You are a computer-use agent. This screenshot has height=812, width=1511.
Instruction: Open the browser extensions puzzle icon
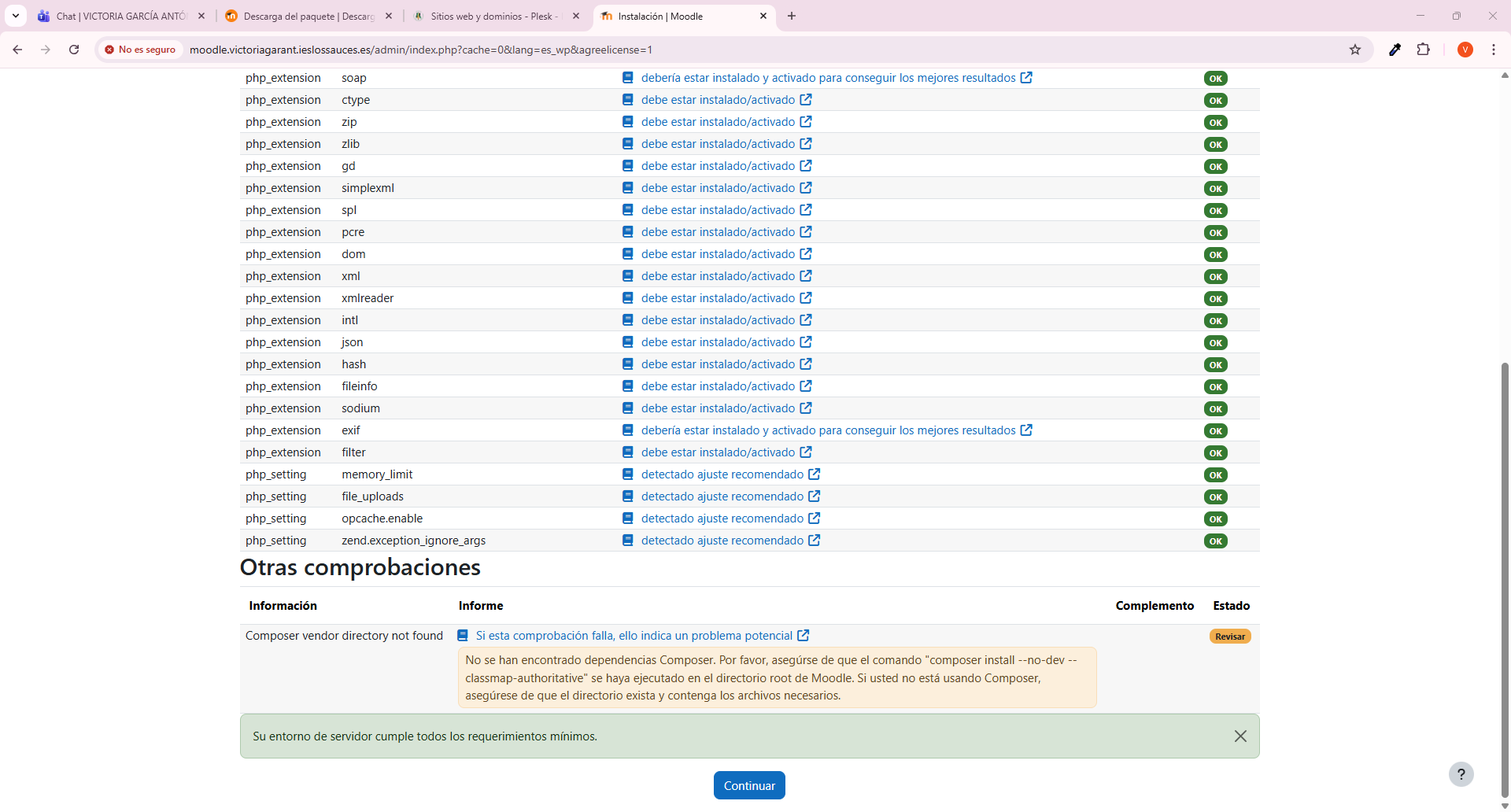(x=1423, y=50)
